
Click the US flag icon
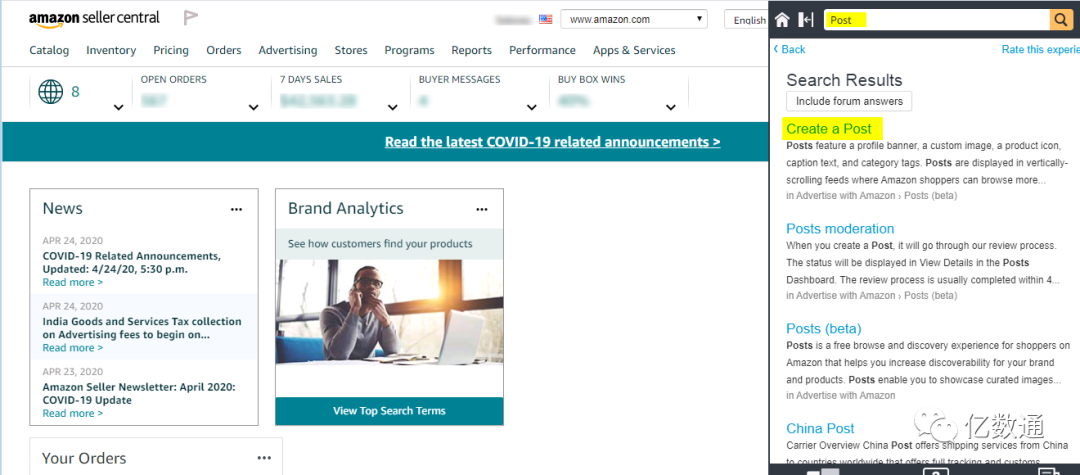pos(546,19)
